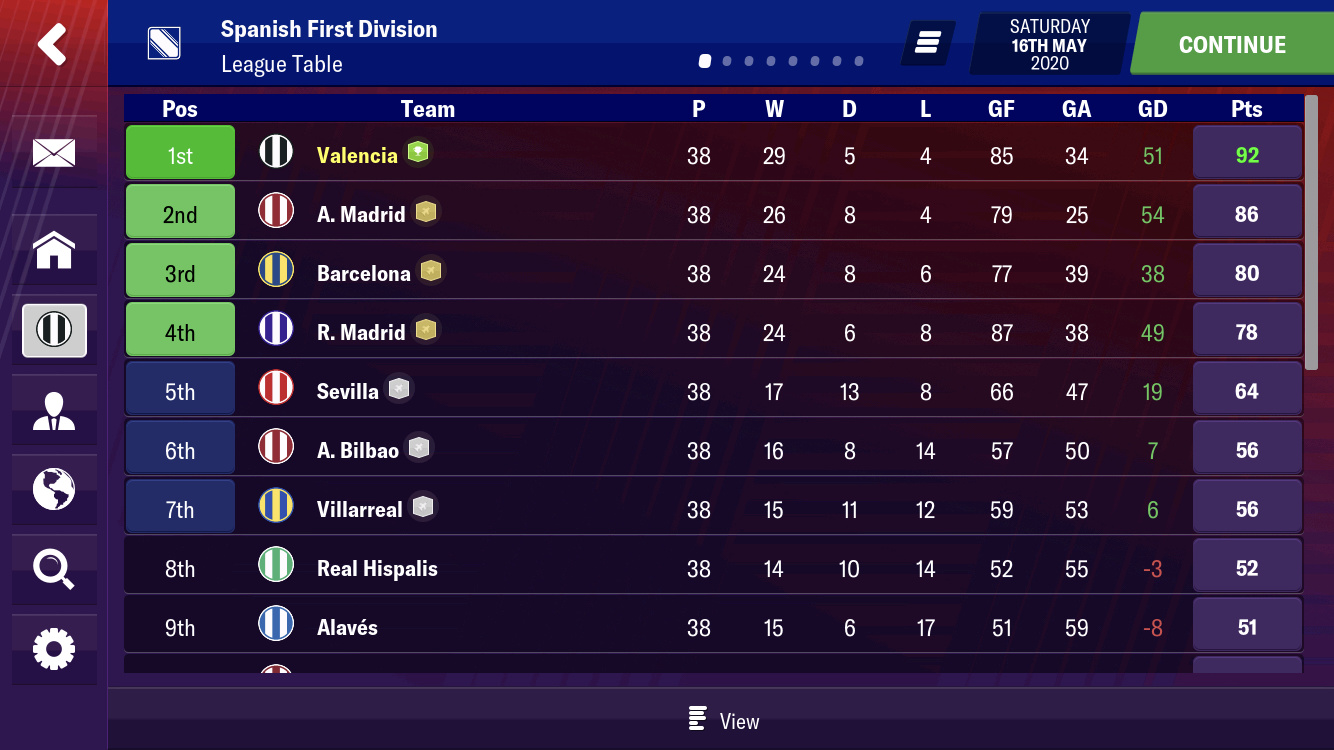Open Valencia team row
The height and width of the screenshot is (750, 1334).
point(713,154)
